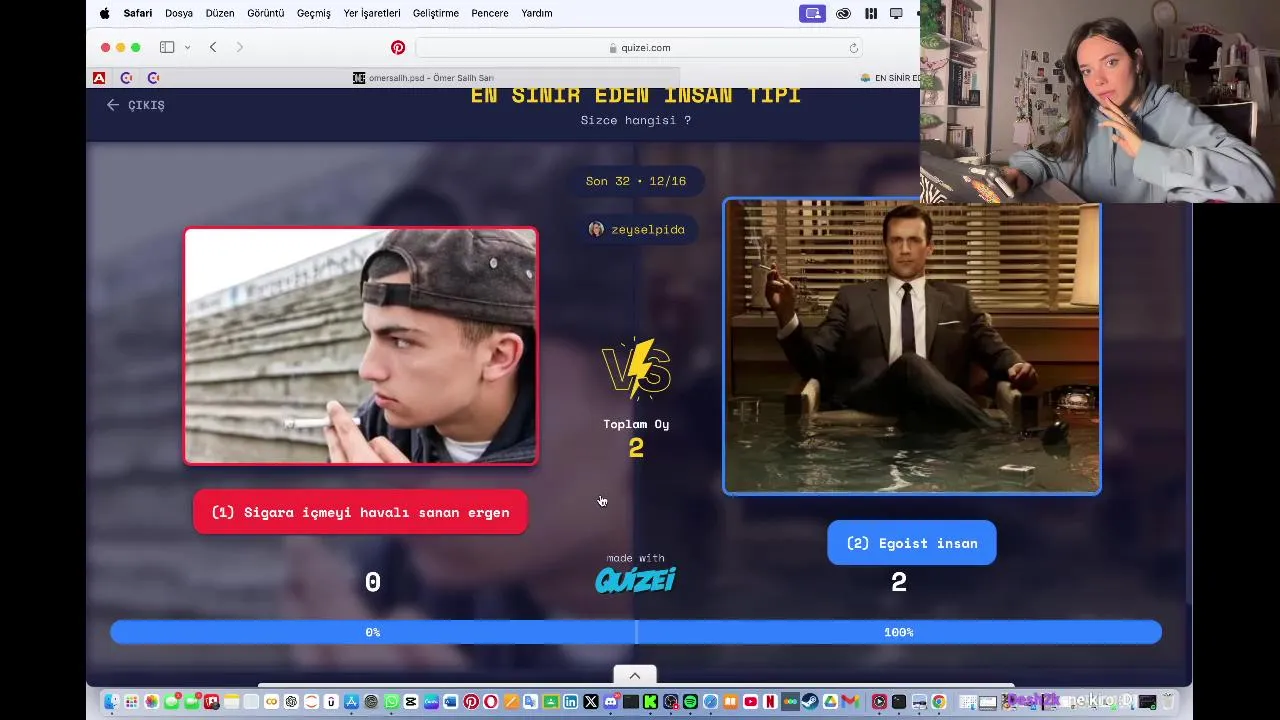Vote for Egoist insan option

pos(912,543)
